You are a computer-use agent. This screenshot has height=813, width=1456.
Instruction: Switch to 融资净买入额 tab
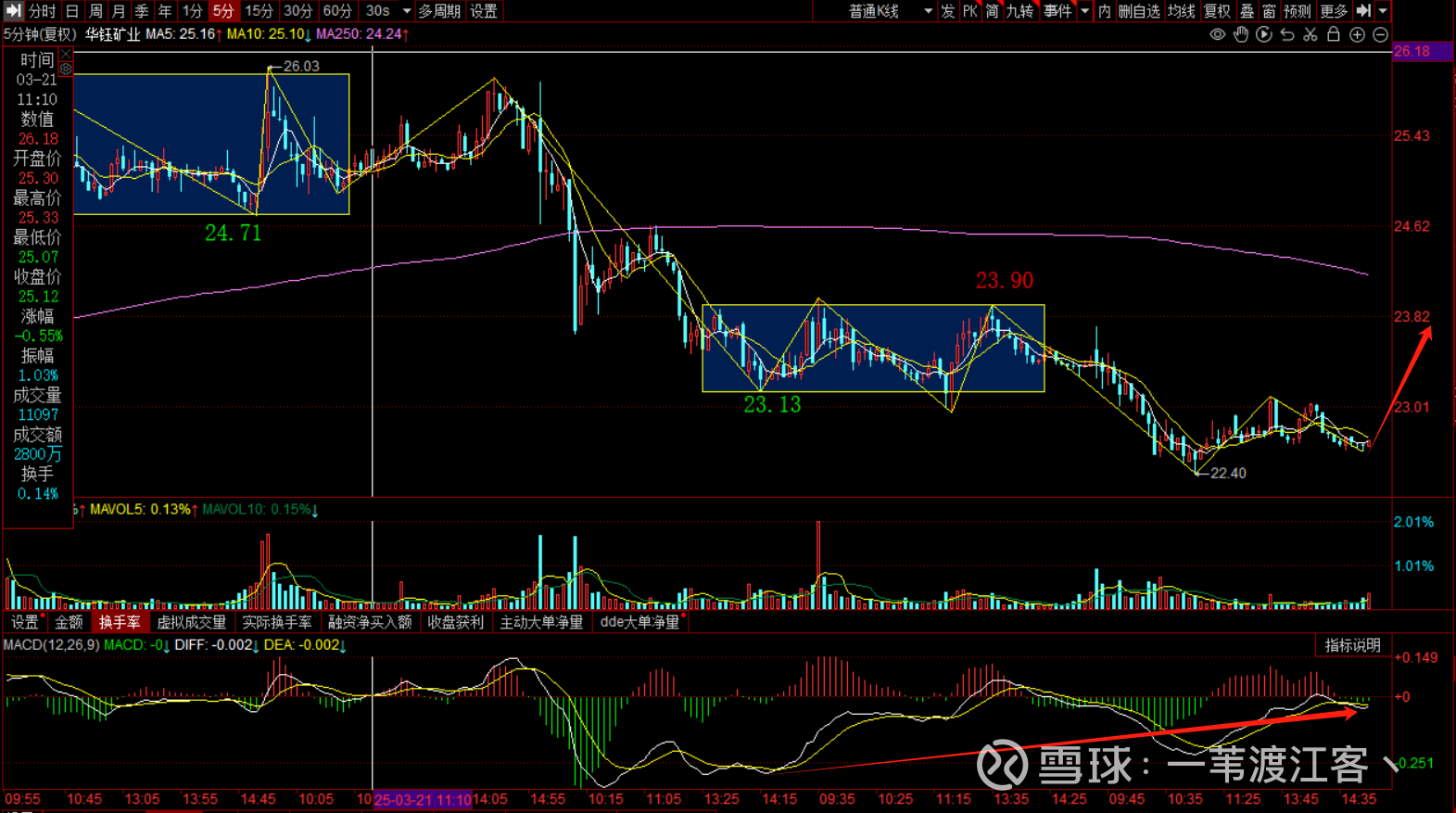pyautogui.click(x=370, y=622)
